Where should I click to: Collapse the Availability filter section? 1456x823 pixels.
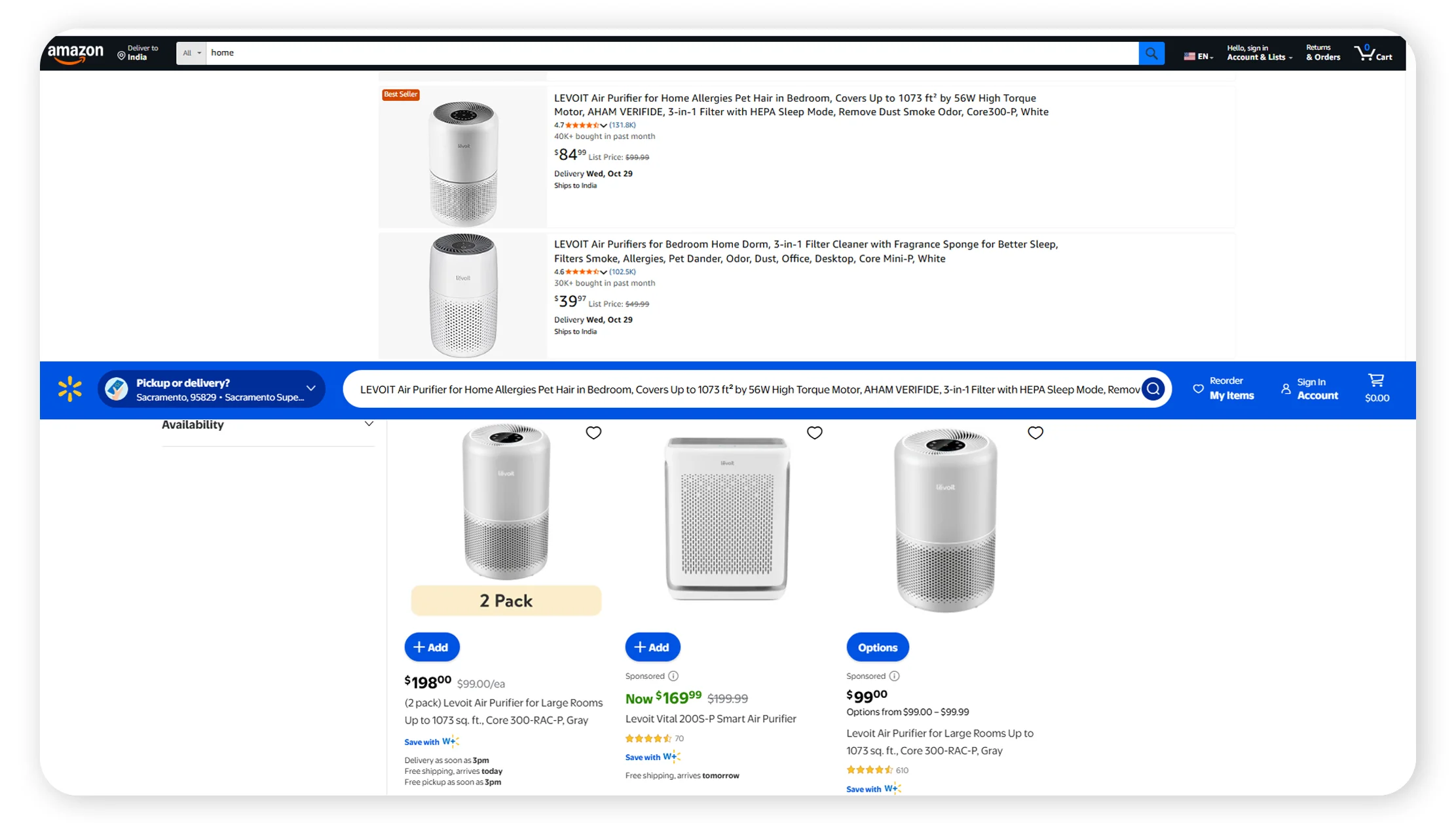pyautogui.click(x=369, y=424)
